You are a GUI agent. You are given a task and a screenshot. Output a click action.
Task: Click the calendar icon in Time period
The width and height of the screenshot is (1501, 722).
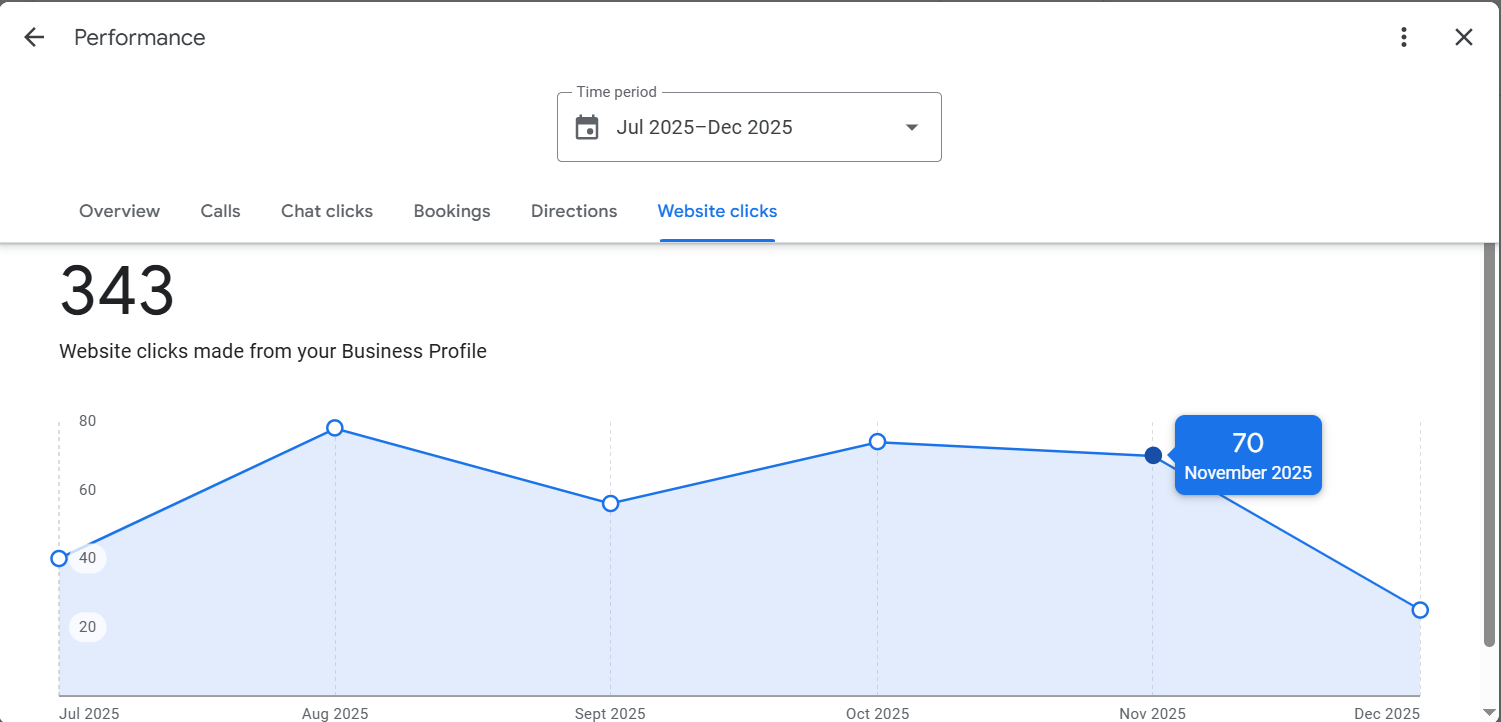point(587,128)
